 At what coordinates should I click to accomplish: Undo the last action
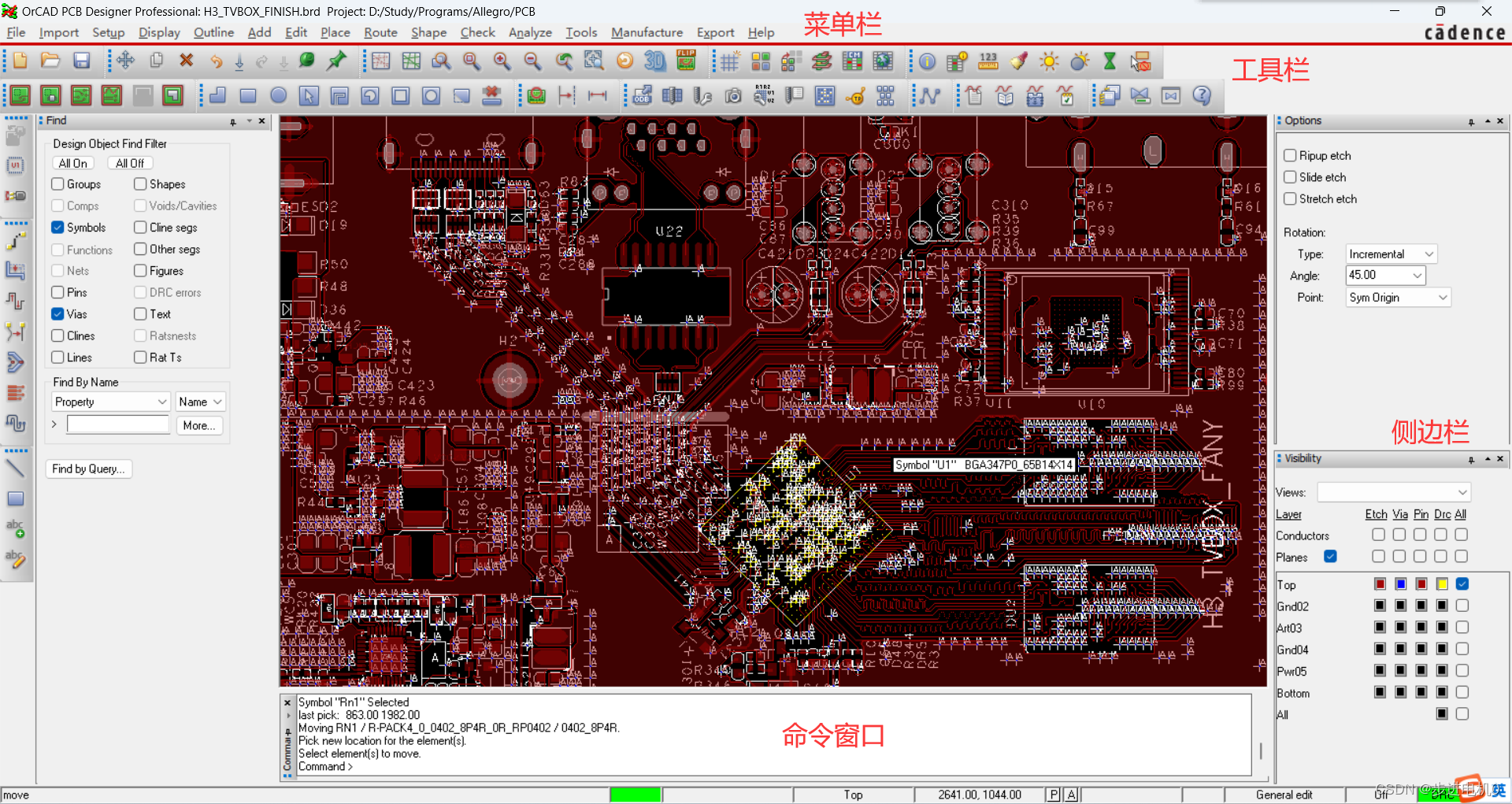tap(217, 61)
